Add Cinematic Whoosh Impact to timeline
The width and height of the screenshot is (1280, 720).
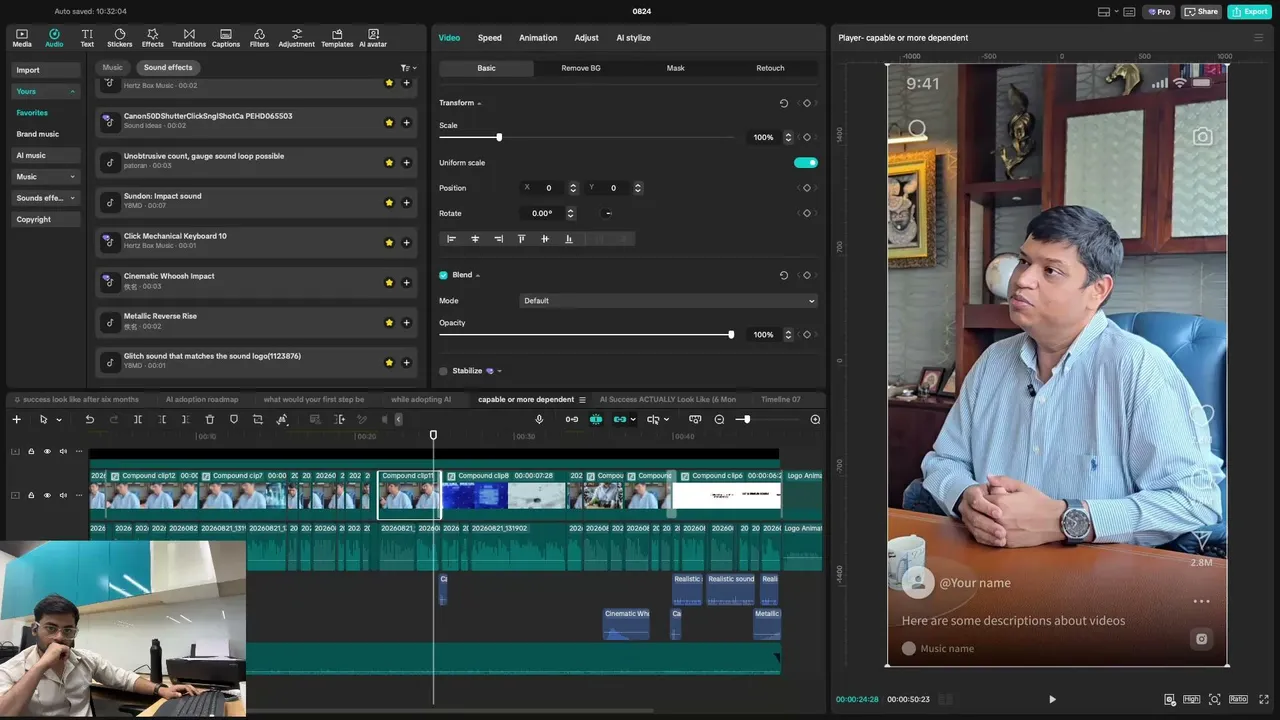[406, 283]
